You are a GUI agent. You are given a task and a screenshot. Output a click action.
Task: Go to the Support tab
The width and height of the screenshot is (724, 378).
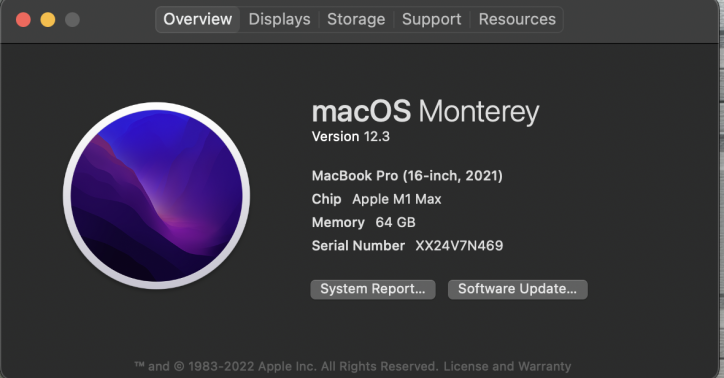(431, 19)
